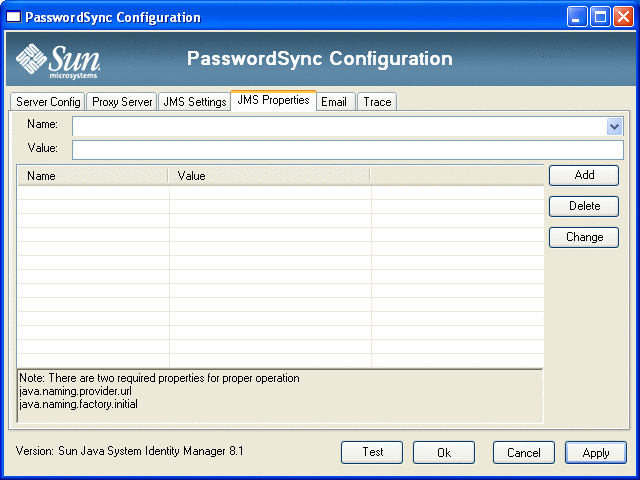
Task: Click the Sun Microsystems logo
Action: click(58, 61)
